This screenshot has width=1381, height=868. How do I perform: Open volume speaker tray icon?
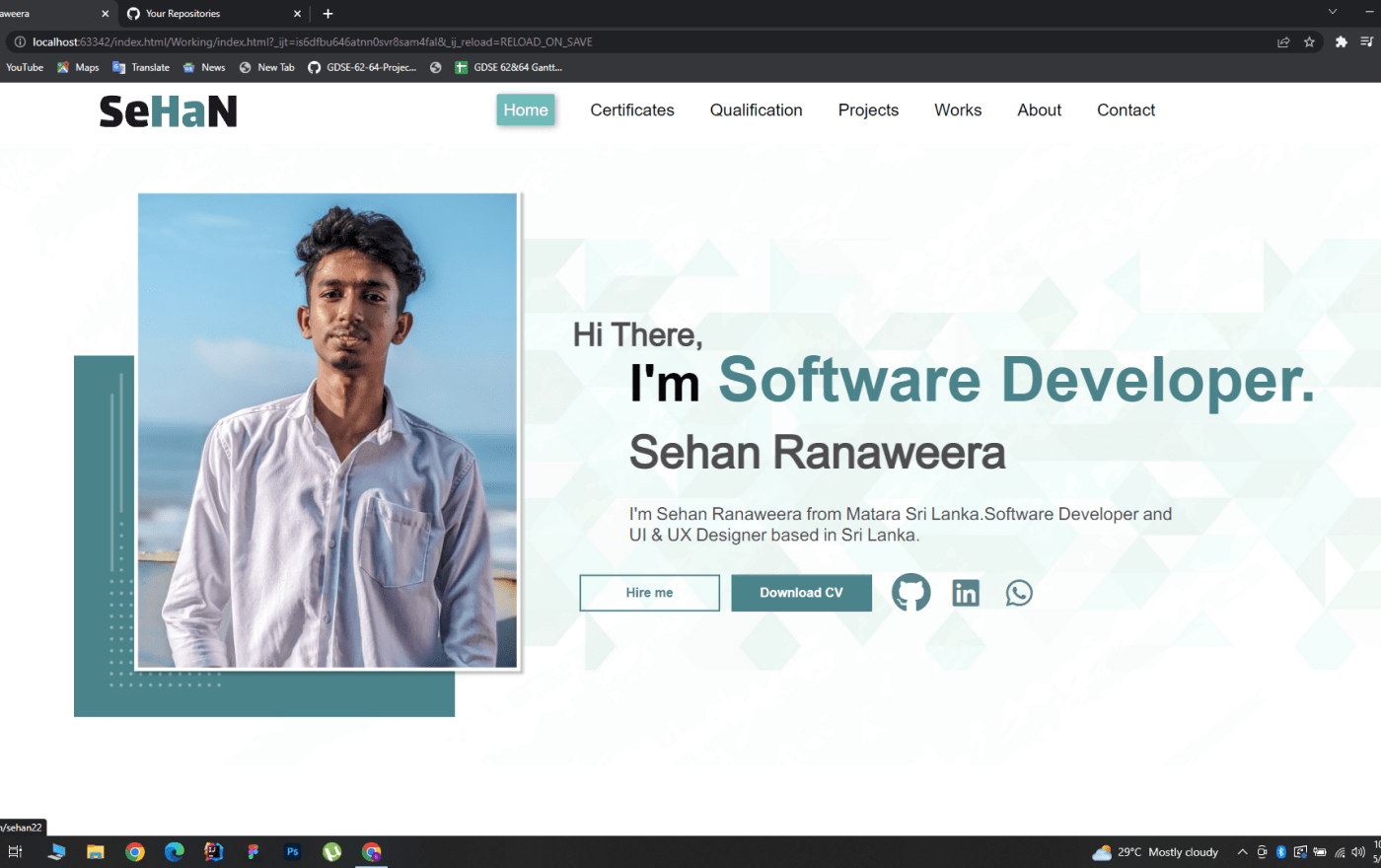click(x=1358, y=852)
